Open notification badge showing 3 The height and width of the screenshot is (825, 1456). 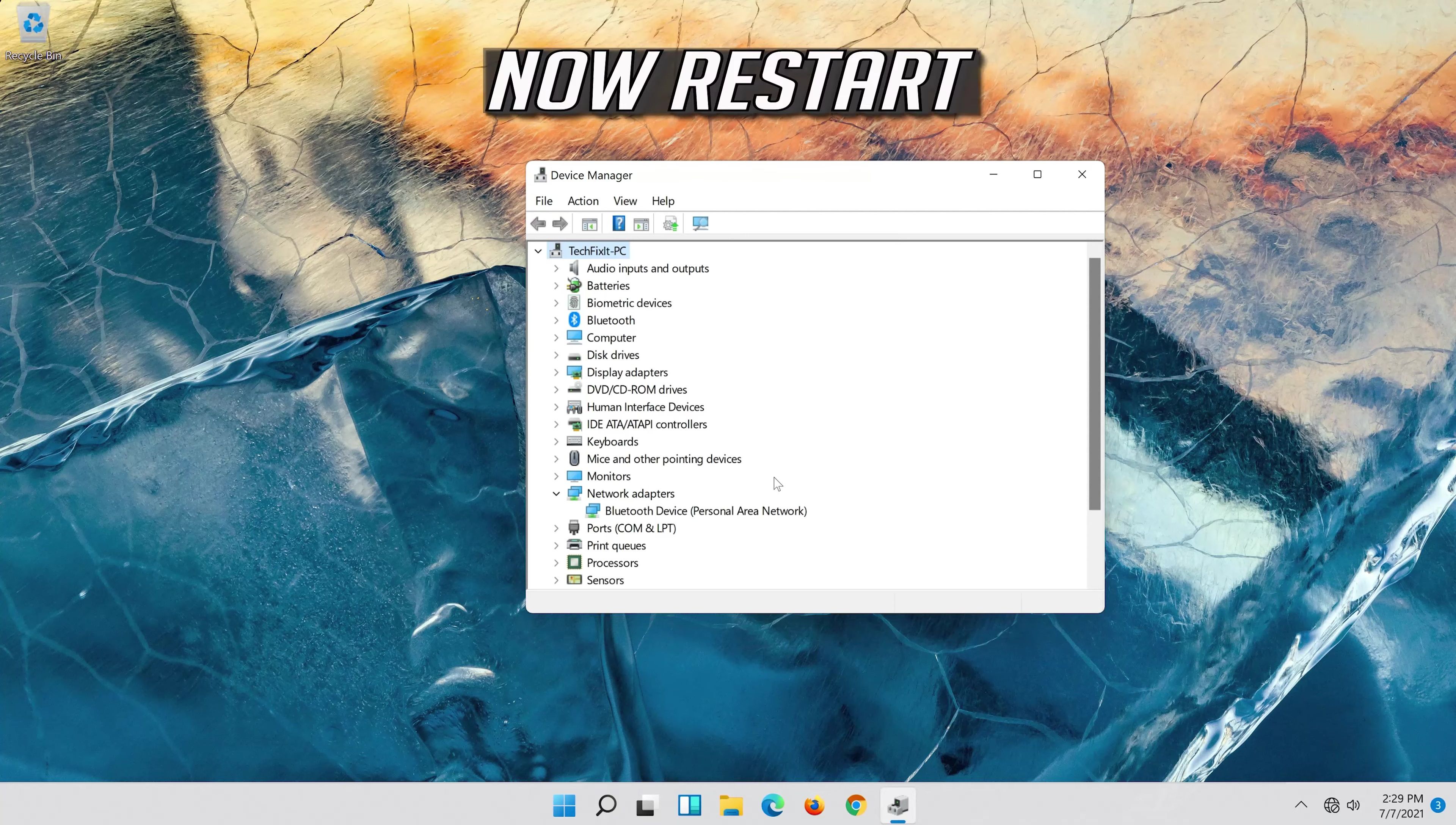(1437, 805)
